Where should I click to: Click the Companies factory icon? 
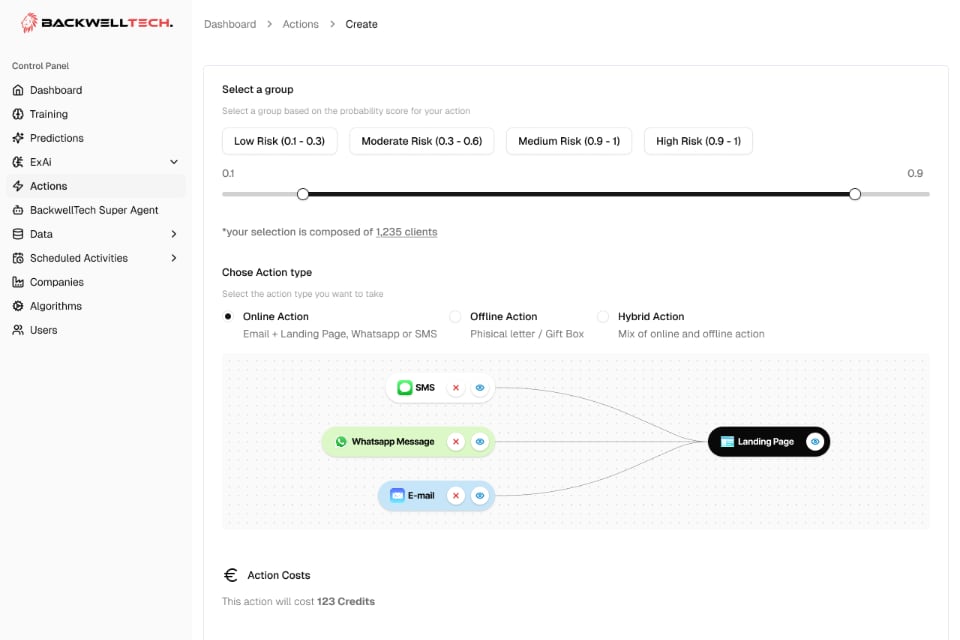pyautogui.click(x=18, y=282)
